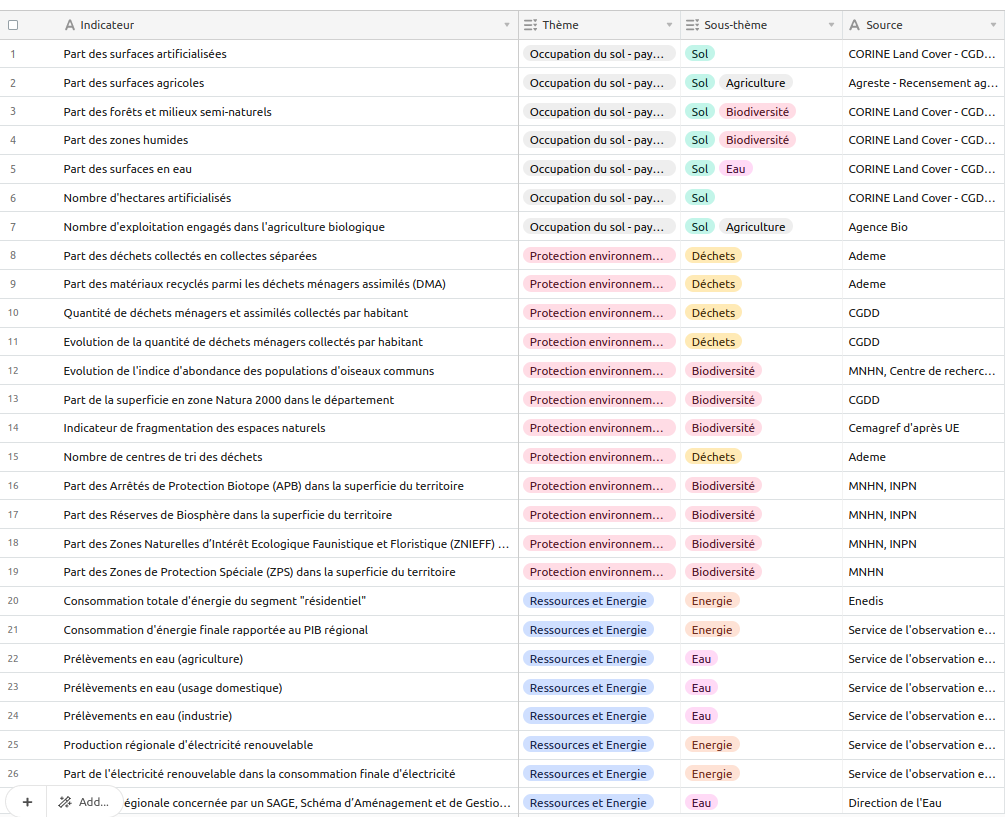Viewport: 1005px width, 817px height.
Task: Open the Thème column dropdown arrow
Action: coord(669,25)
